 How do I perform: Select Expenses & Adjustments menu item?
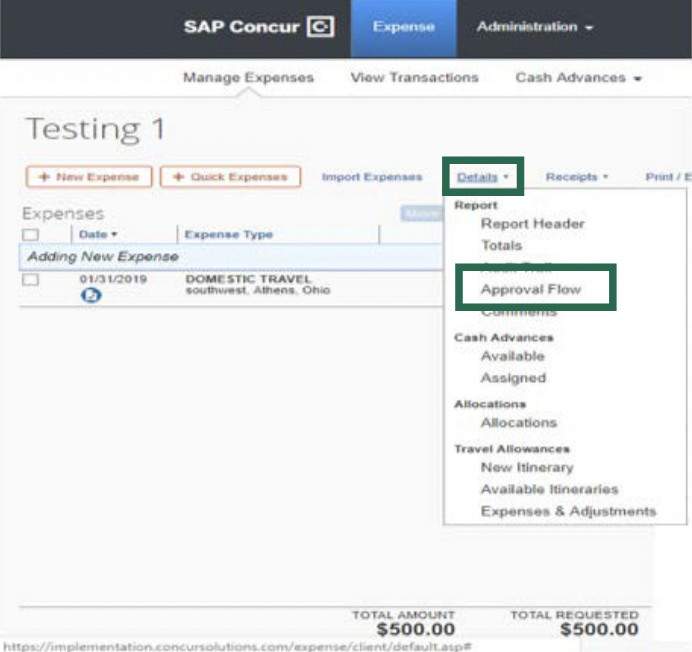[x=568, y=511]
